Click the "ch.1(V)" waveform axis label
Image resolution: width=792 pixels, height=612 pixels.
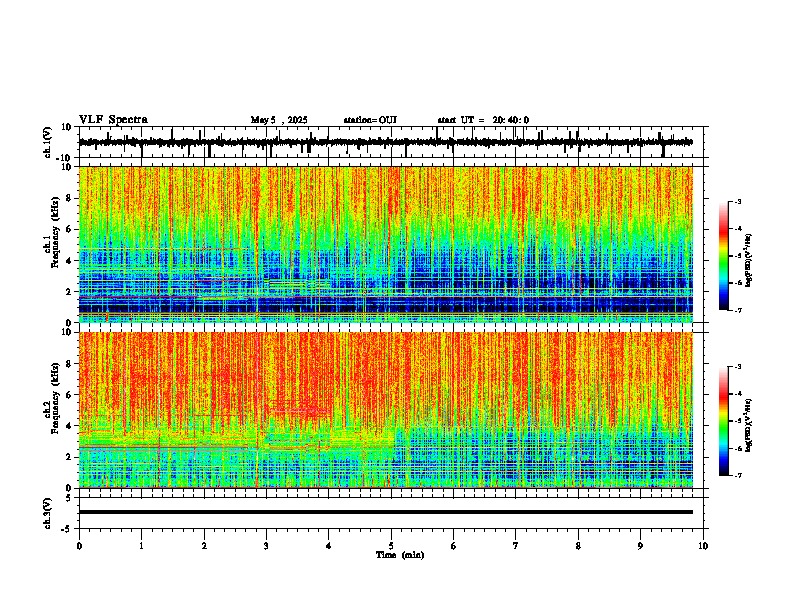48,142
